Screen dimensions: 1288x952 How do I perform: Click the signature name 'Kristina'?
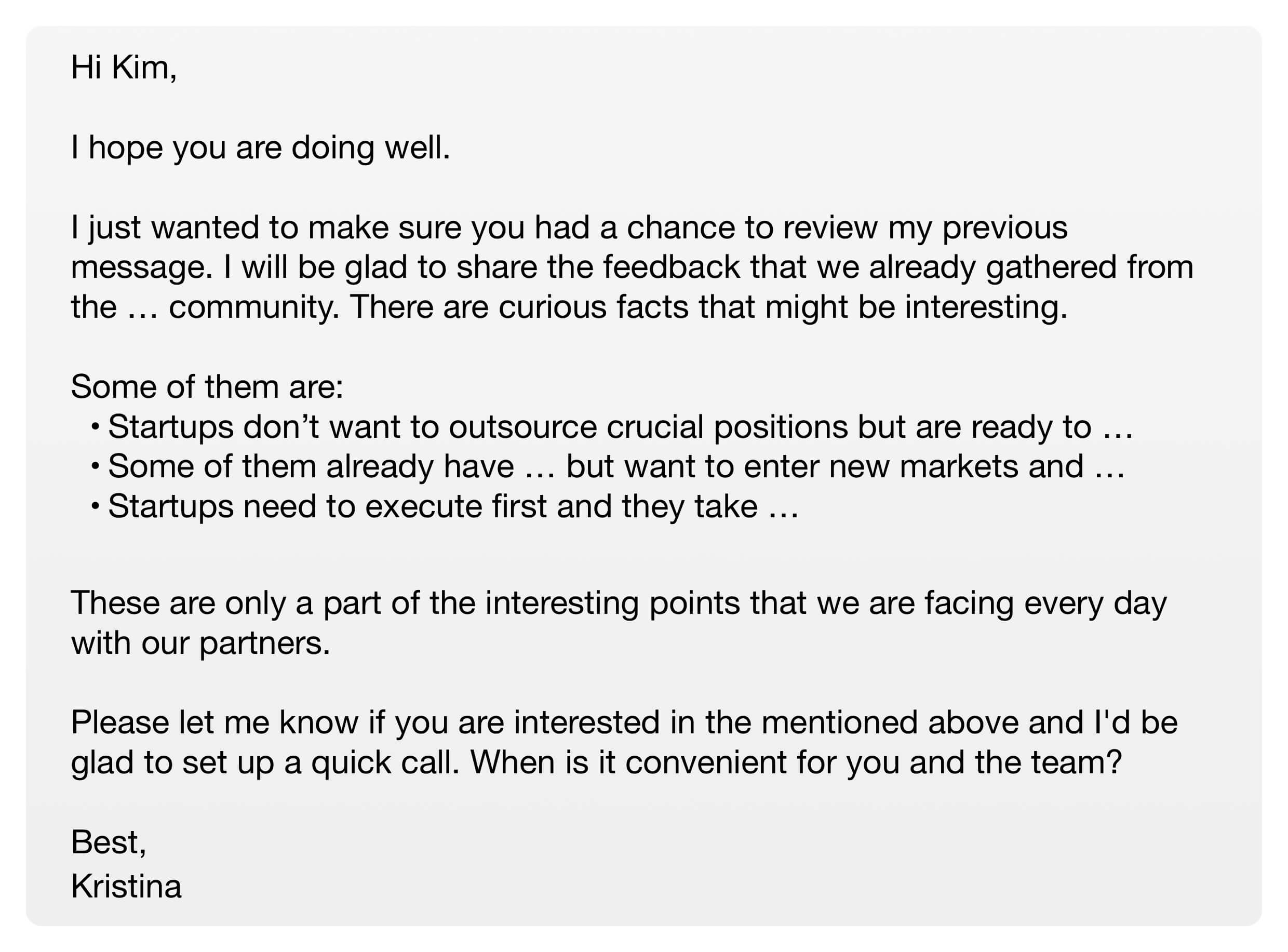pos(126,887)
